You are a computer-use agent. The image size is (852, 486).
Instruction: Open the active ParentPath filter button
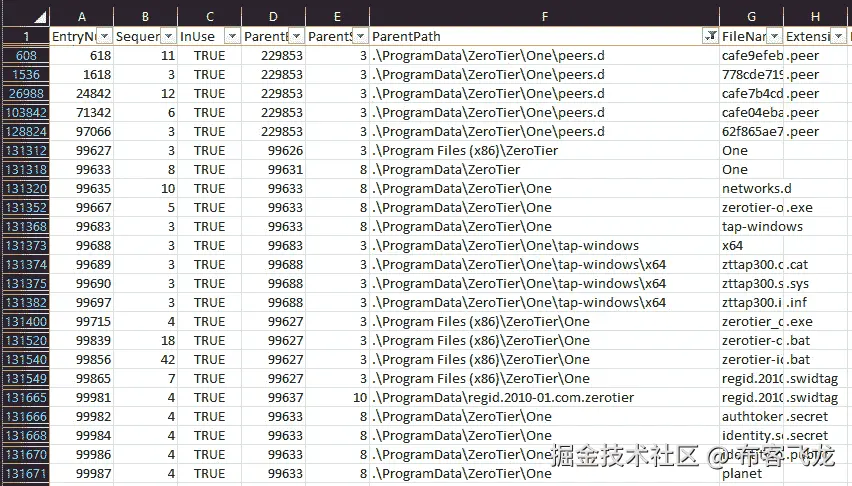(710, 36)
